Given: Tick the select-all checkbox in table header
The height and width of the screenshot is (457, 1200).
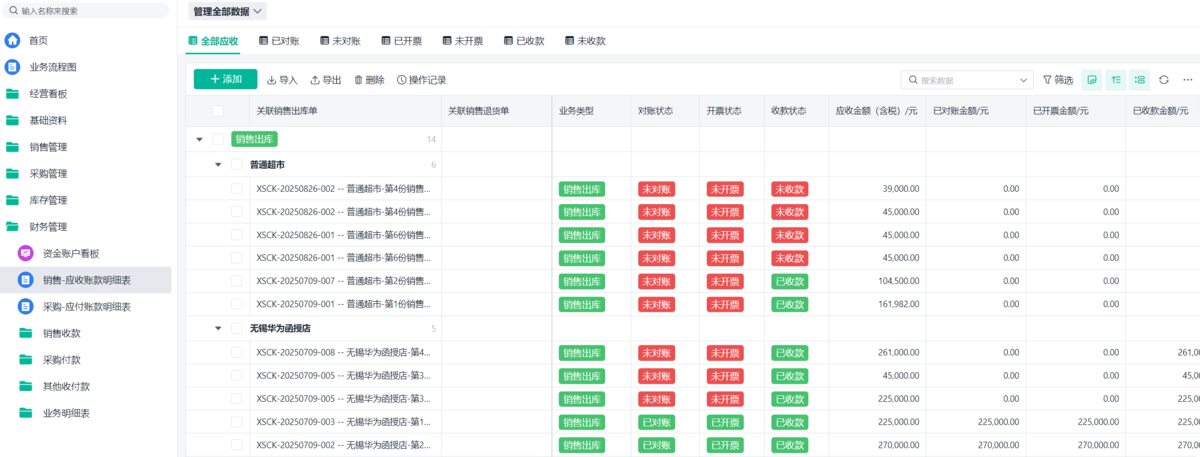Looking at the screenshot, I should pos(218,111).
